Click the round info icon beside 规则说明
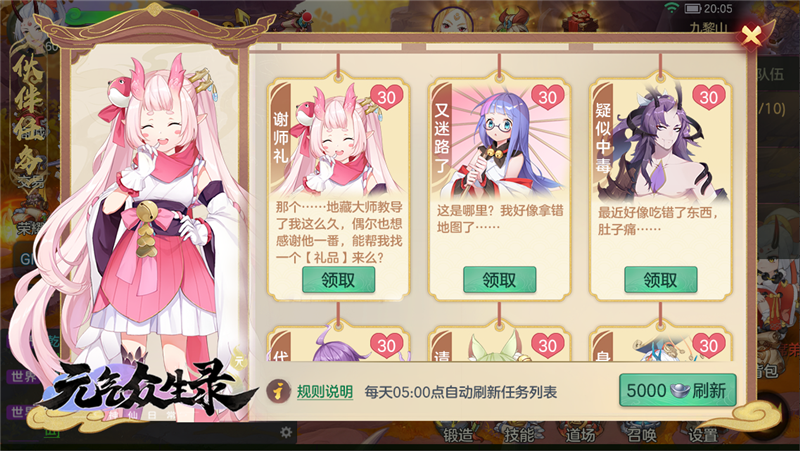Screen dimensions: 800x451 tap(279, 391)
